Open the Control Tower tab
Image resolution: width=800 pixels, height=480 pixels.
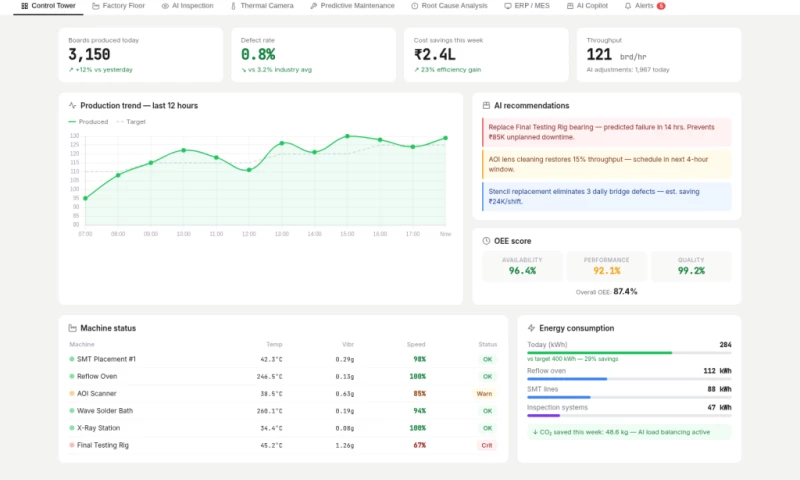pos(48,6)
